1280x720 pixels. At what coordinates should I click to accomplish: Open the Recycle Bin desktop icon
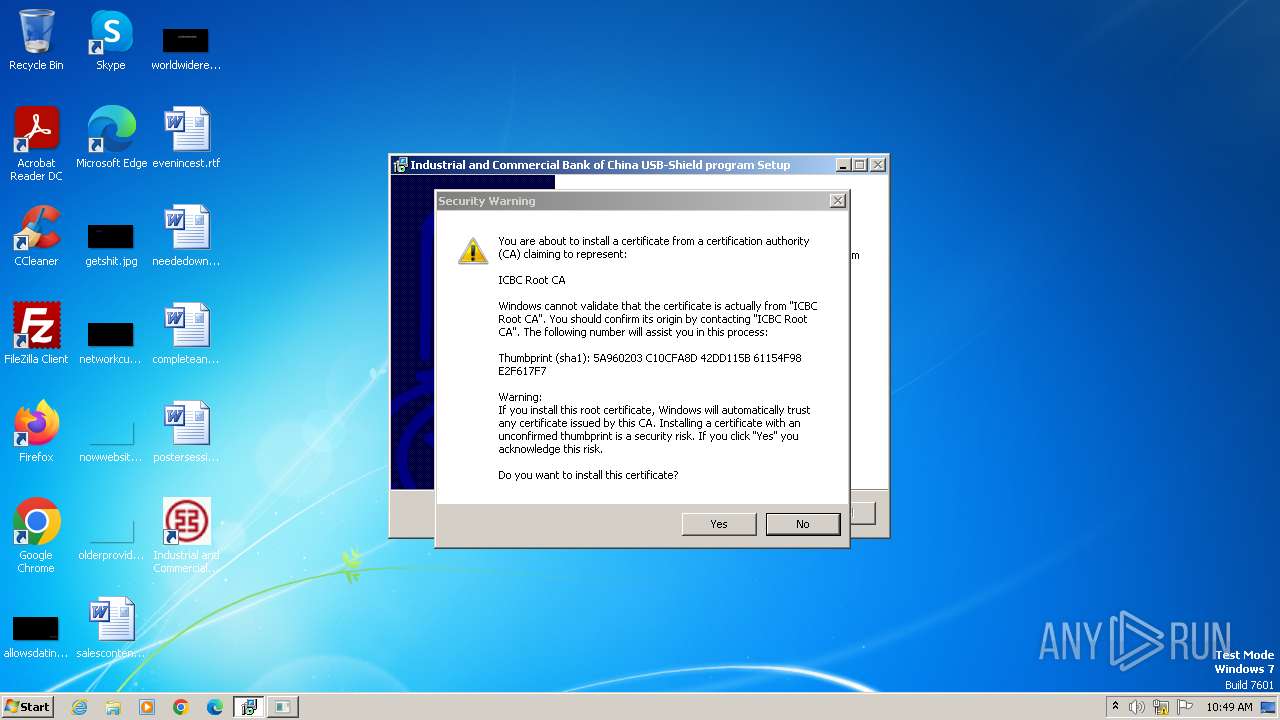36,40
